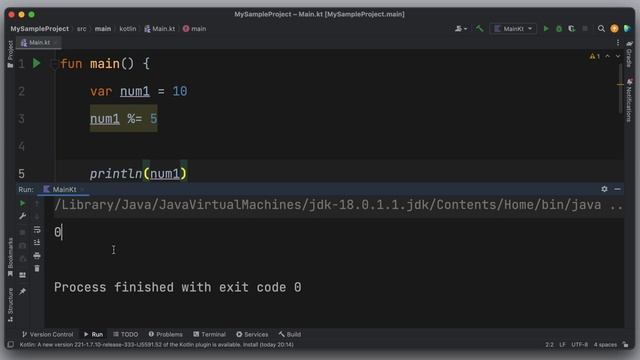Screen dimensions: 640x360
Task: Open Services tool window
Action: point(252,334)
